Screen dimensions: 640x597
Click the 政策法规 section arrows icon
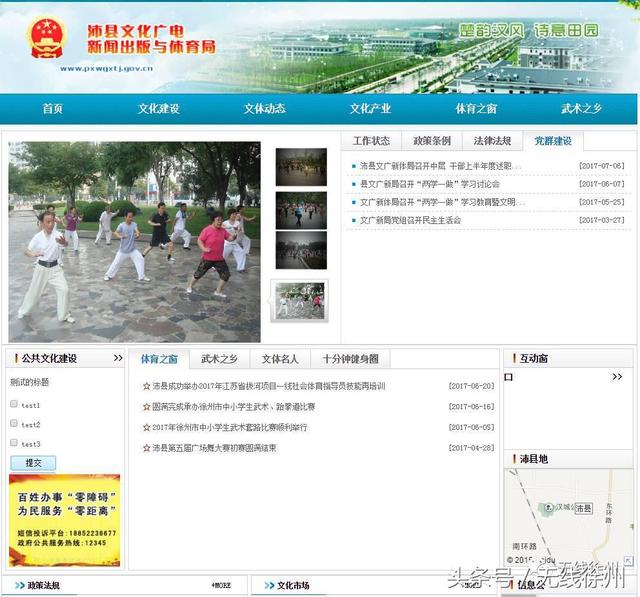click(x=20, y=586)
